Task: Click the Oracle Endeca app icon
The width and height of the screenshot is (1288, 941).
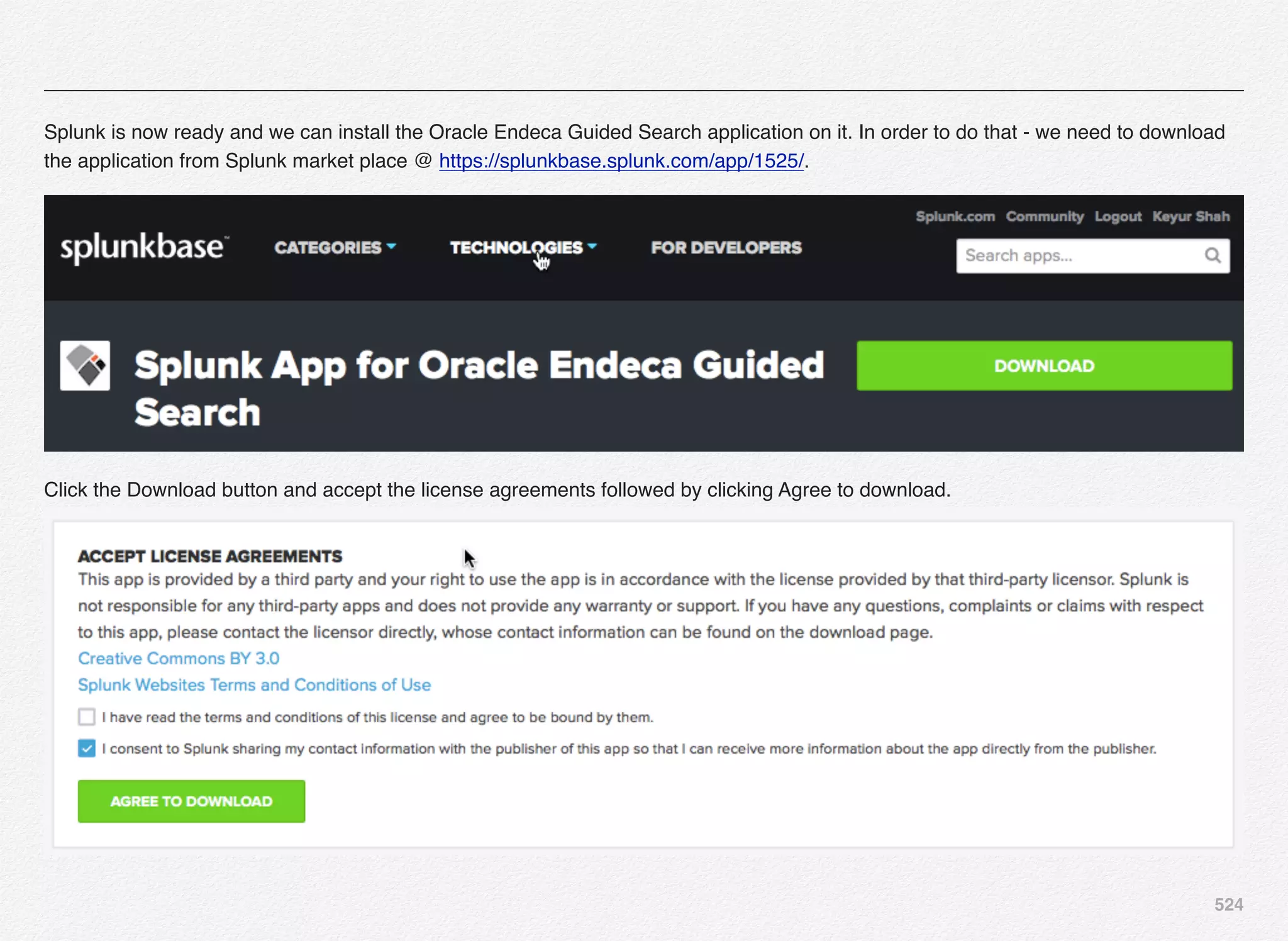Action: coord(85,365)
